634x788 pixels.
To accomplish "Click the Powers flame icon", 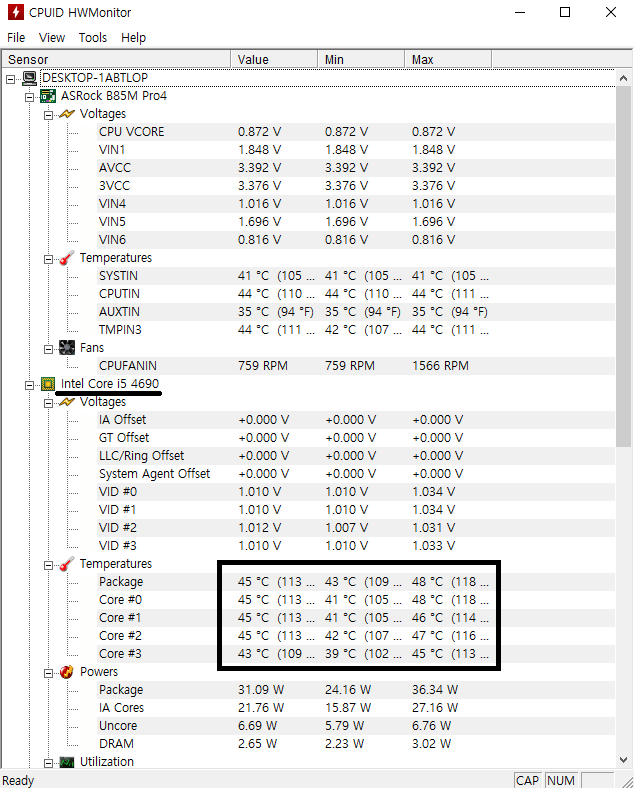I will pyautogui.click(x=67, y=672).
